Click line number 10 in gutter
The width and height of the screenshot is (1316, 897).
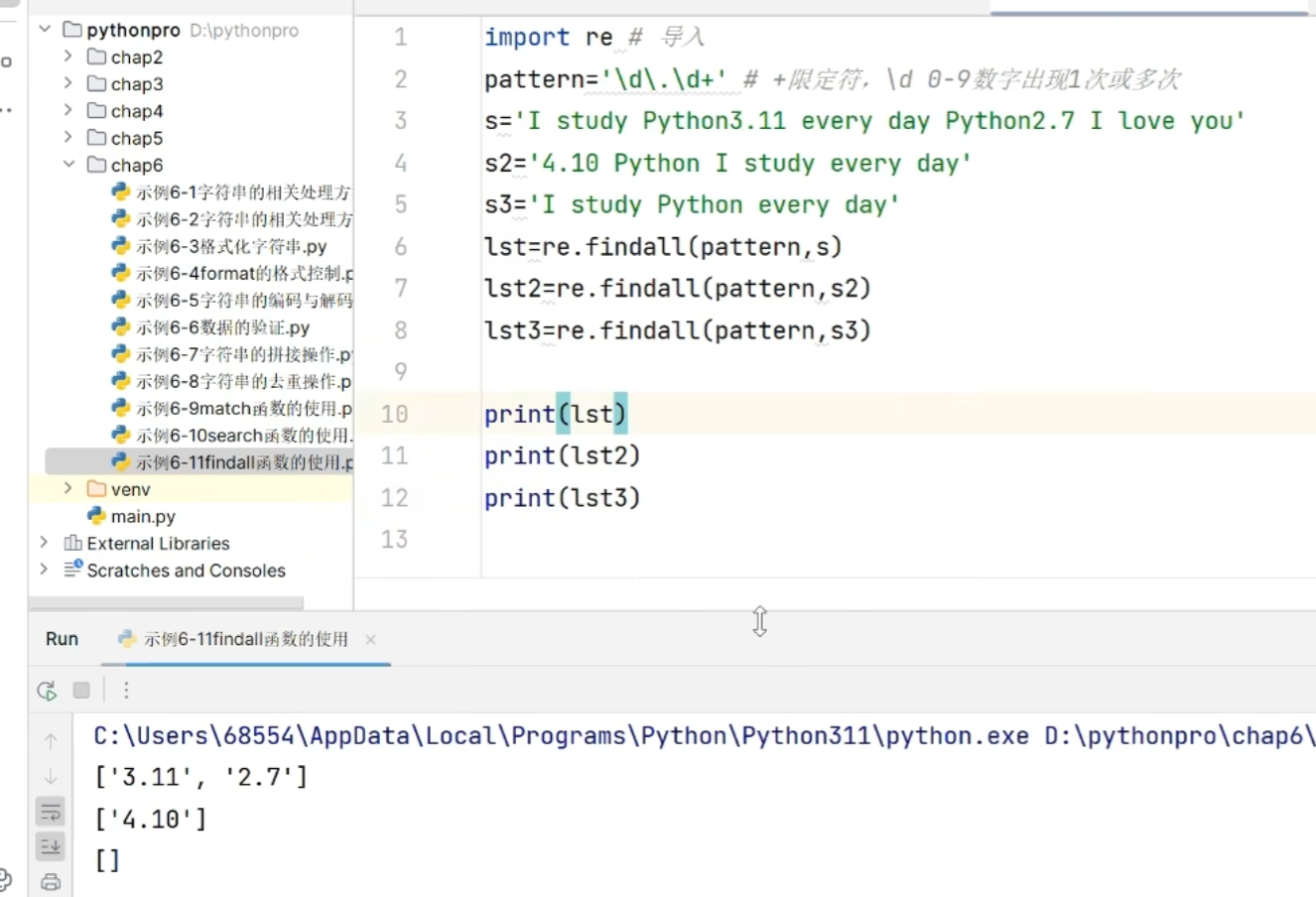[395, 414]
